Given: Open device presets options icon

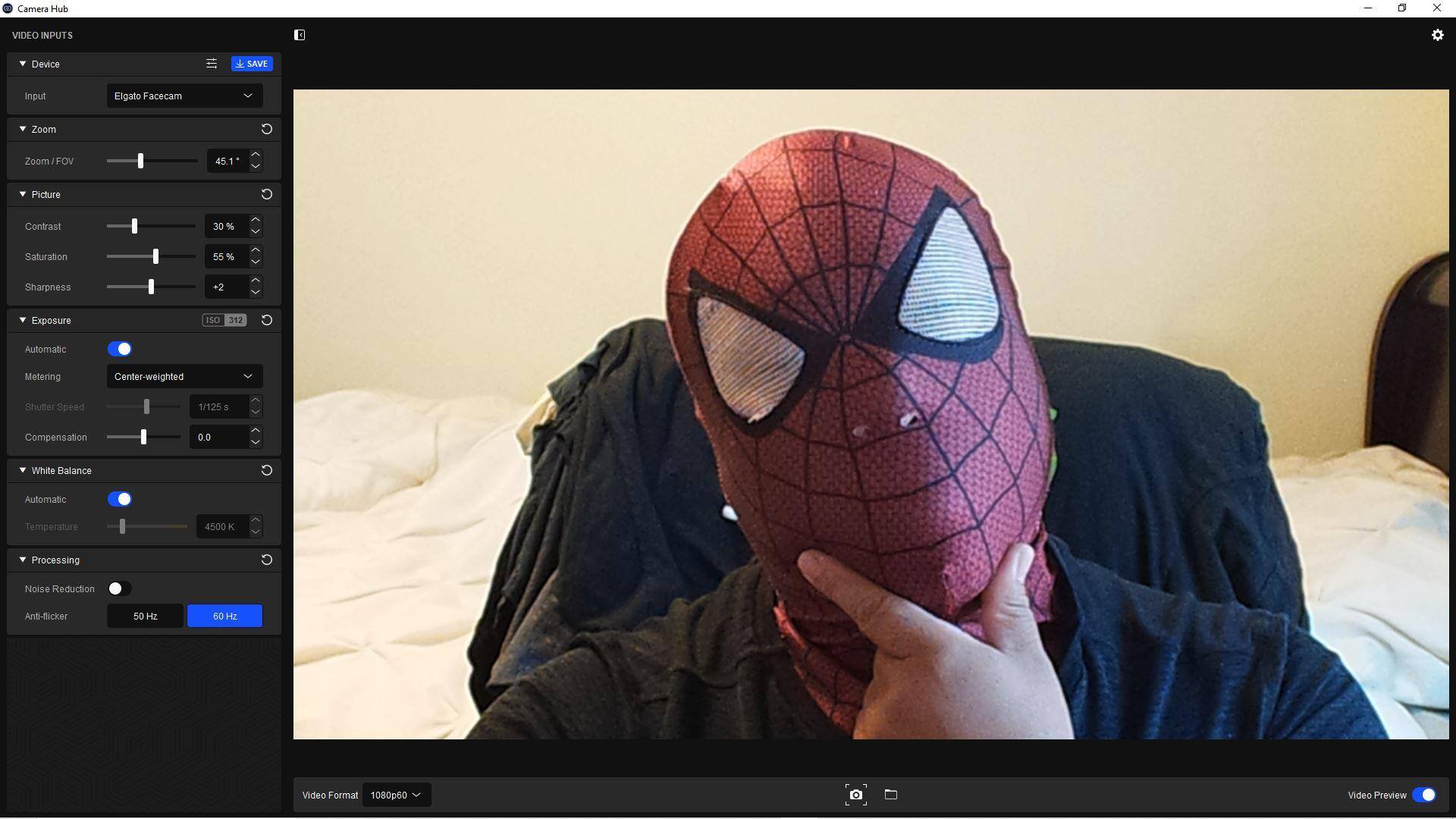Looking at the screenshot, I should click(212, 64).
